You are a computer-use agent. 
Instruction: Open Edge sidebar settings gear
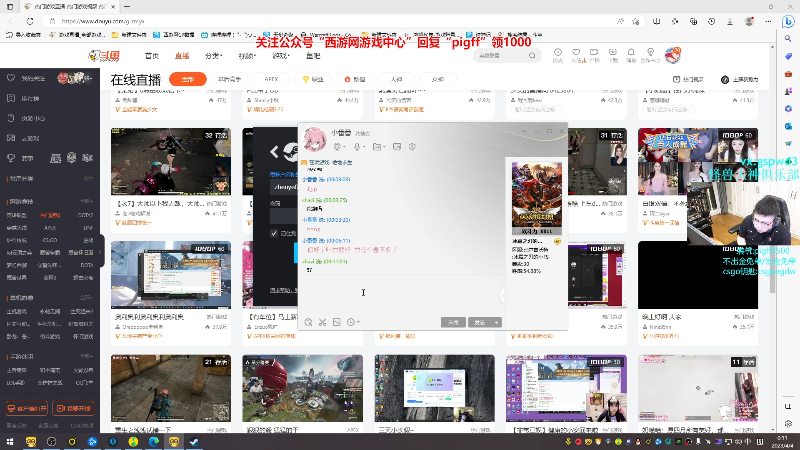(x=788, y=423)
